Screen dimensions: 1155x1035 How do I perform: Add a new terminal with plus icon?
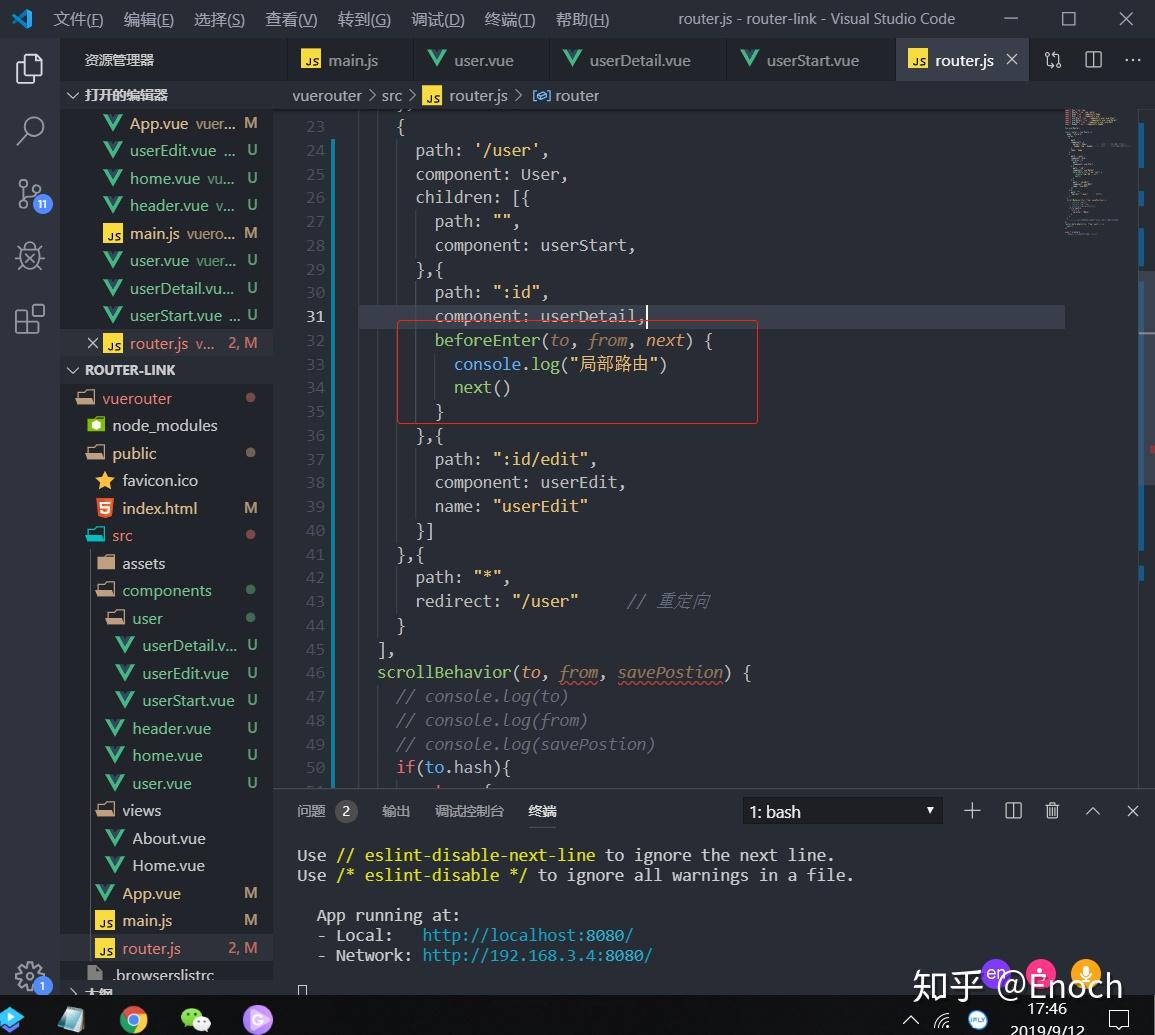972,811
